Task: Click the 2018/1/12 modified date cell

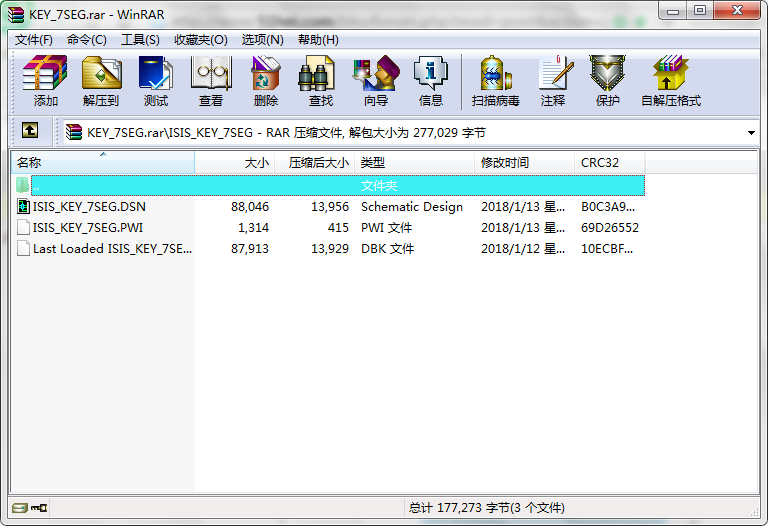Action: (523, 249)
